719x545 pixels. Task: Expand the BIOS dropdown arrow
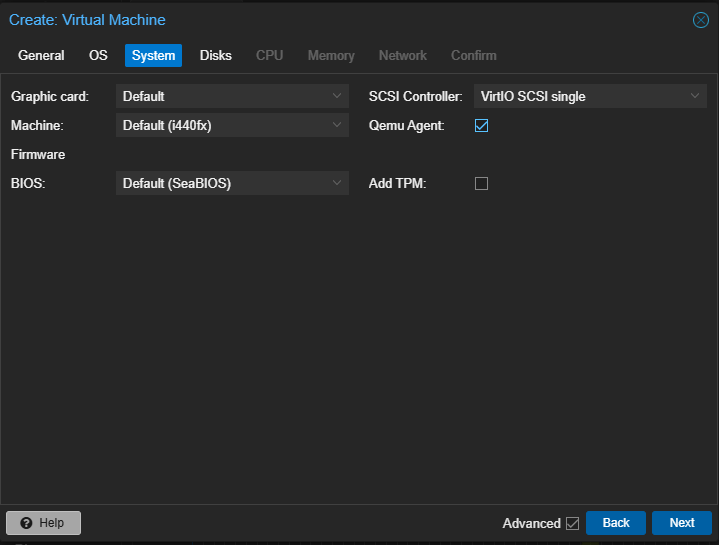pos(337,184)
